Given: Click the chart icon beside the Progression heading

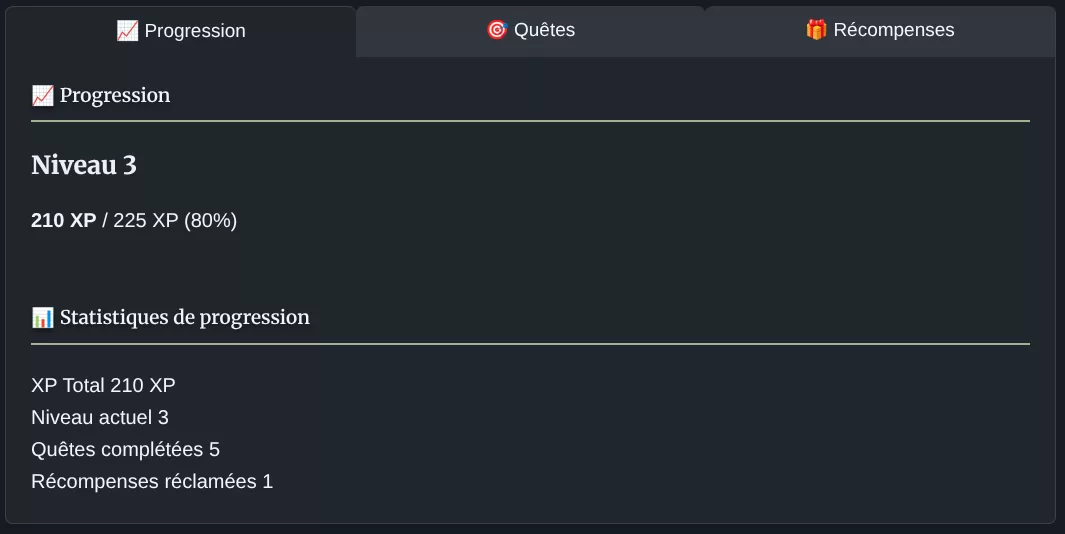Looking at the screenshot, I should click(x=42, y=96).
